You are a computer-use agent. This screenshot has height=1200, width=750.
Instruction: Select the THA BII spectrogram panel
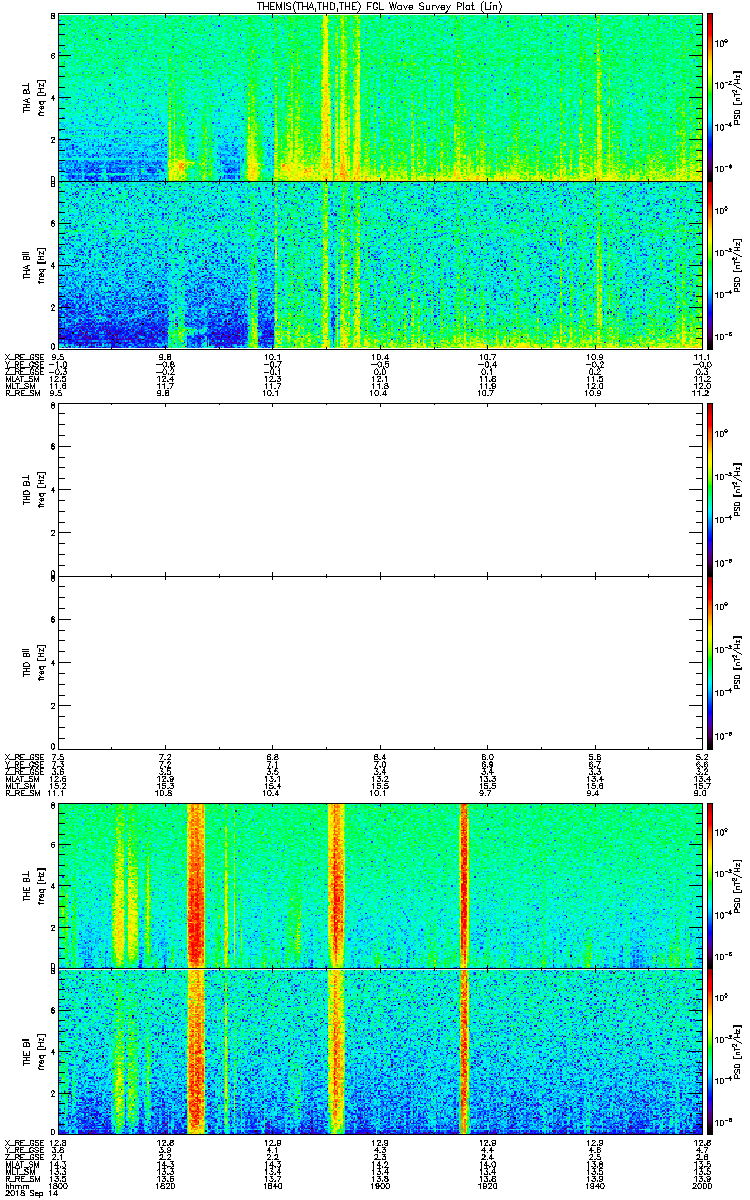381,264
